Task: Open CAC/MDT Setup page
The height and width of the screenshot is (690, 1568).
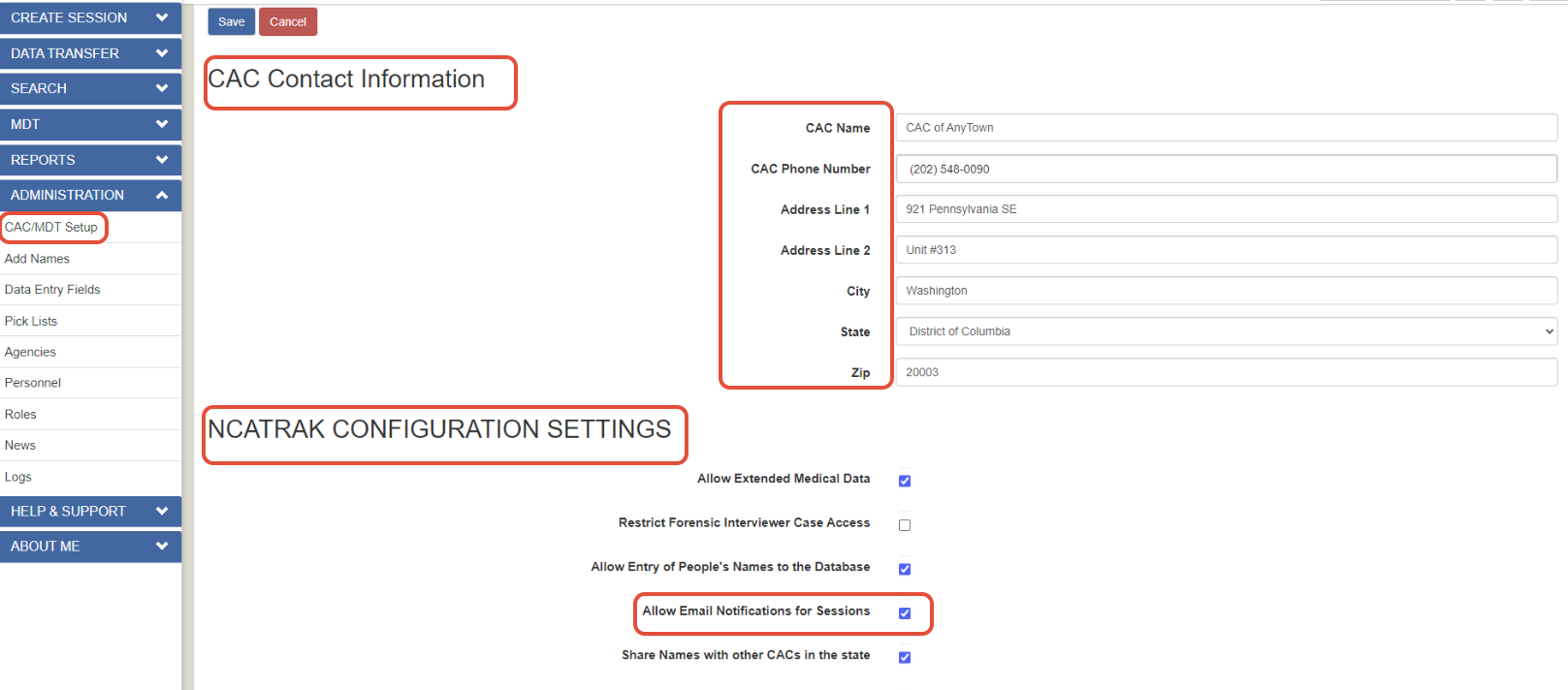Action: click(51, 227)
